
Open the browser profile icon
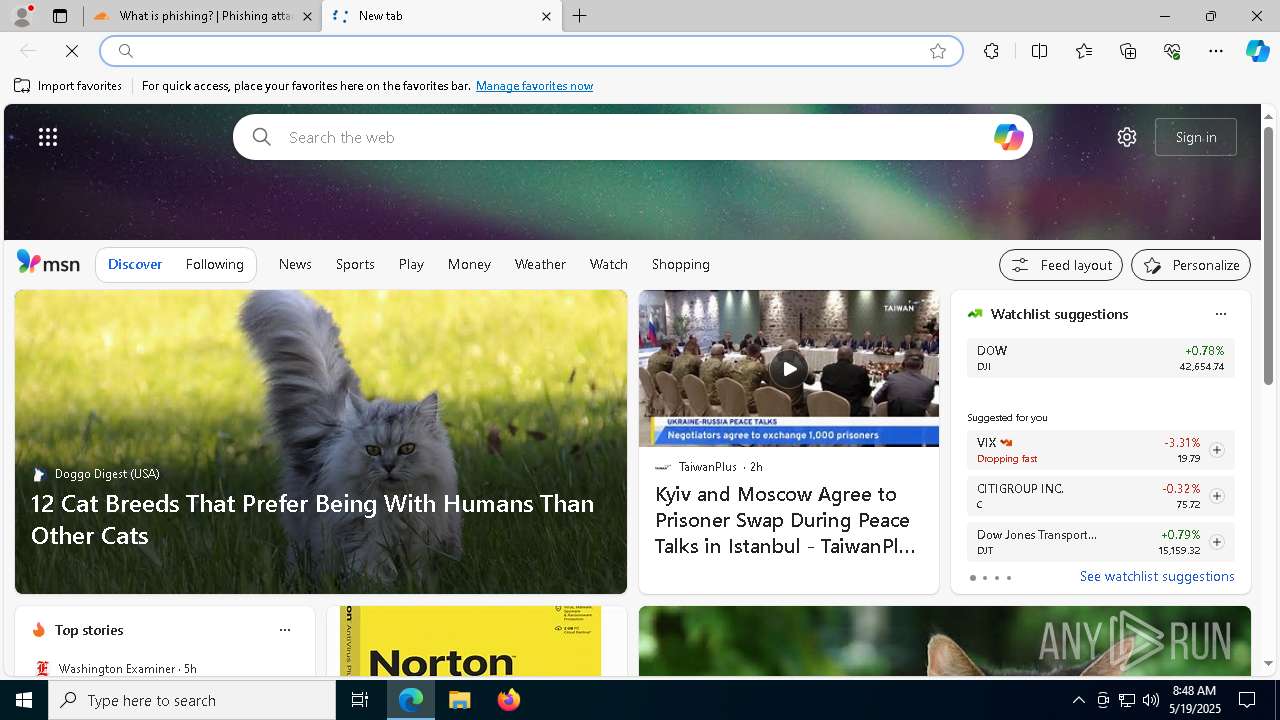pos(22,16)
